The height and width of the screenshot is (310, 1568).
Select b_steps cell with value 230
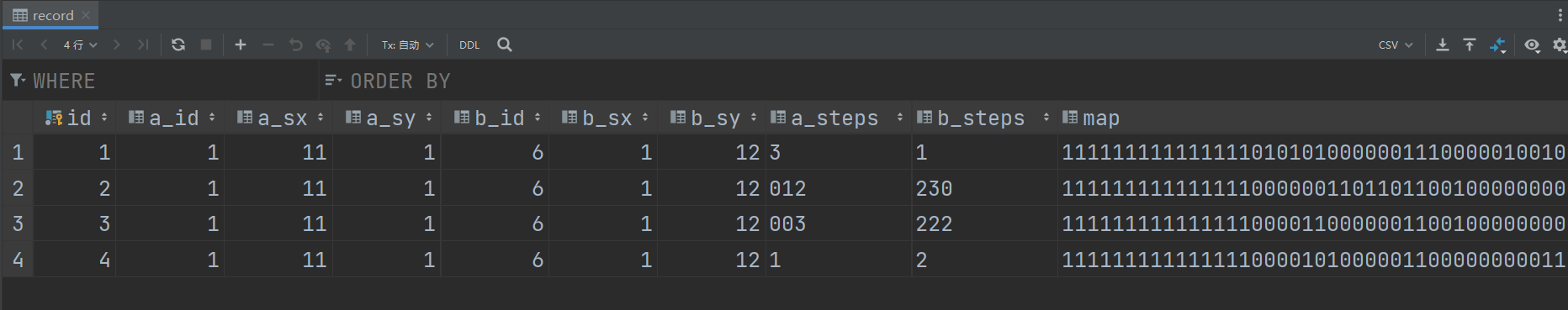(985, 188)
